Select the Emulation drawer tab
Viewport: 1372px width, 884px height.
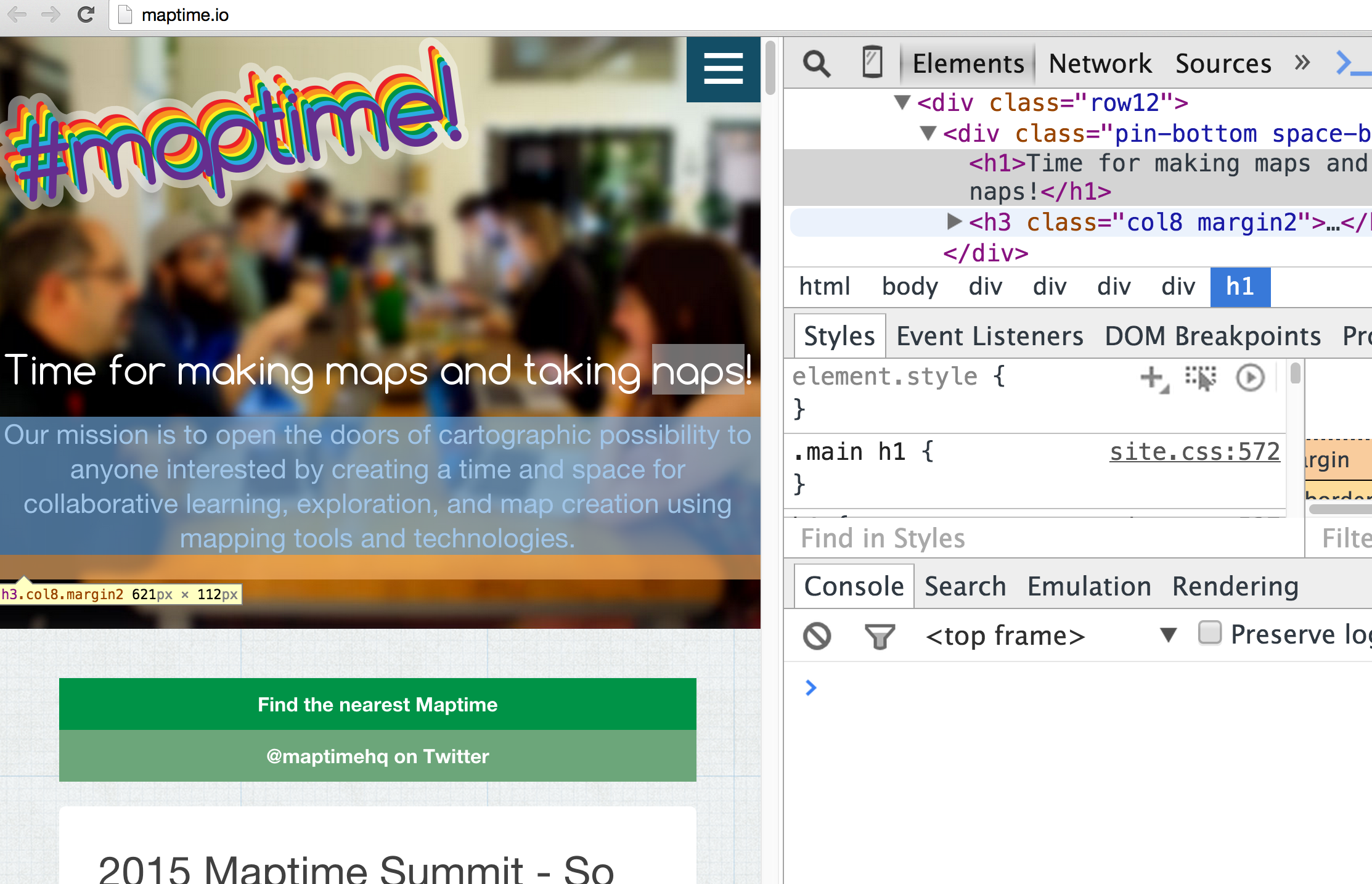coord(1088,586)
